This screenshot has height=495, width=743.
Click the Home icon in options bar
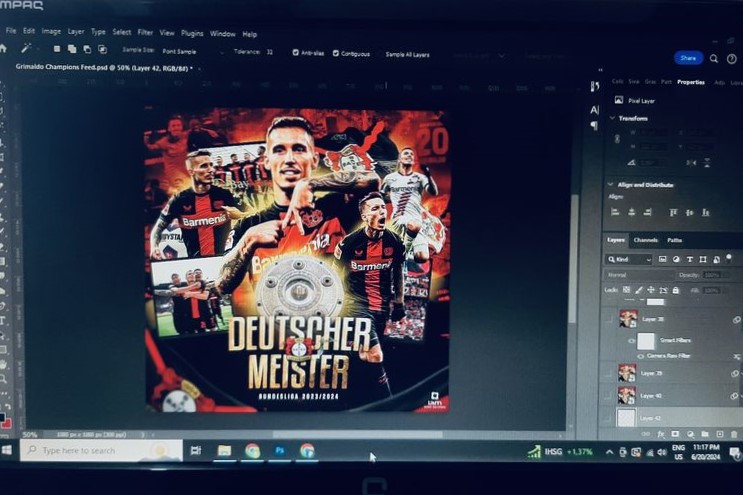(6, 48)
